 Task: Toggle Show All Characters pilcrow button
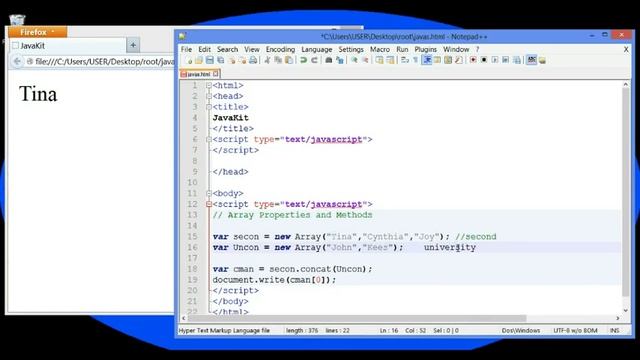(416, 60)
